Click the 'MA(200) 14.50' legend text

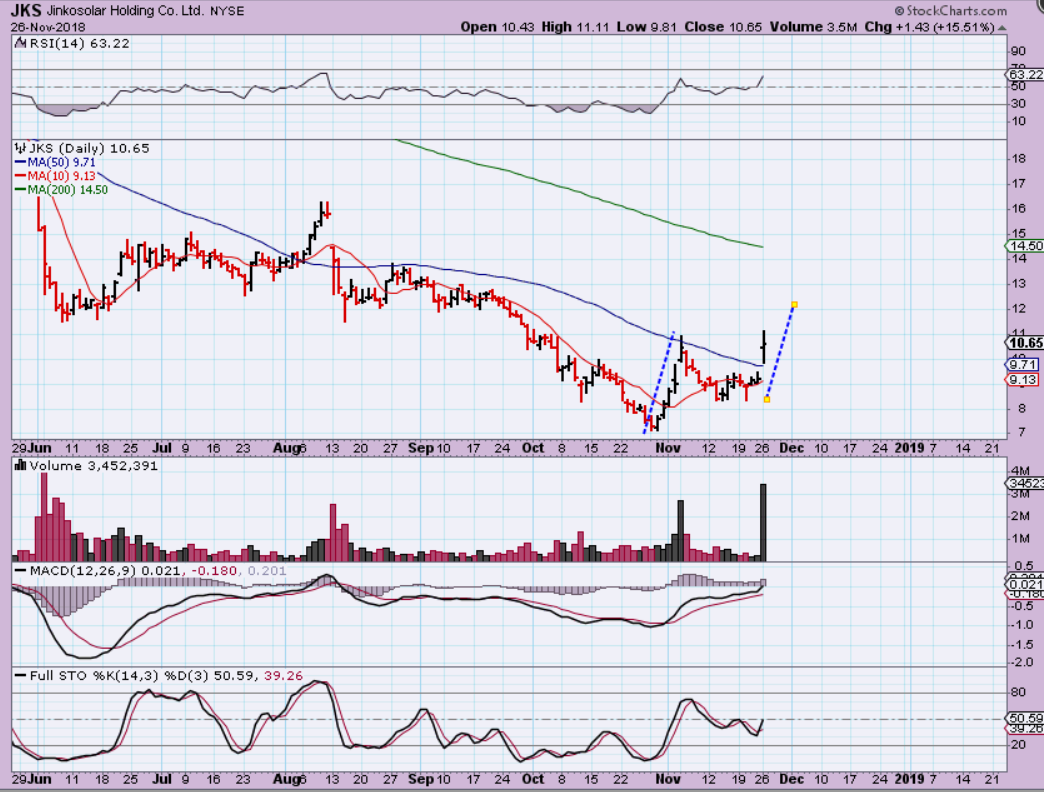coord(68,190)
